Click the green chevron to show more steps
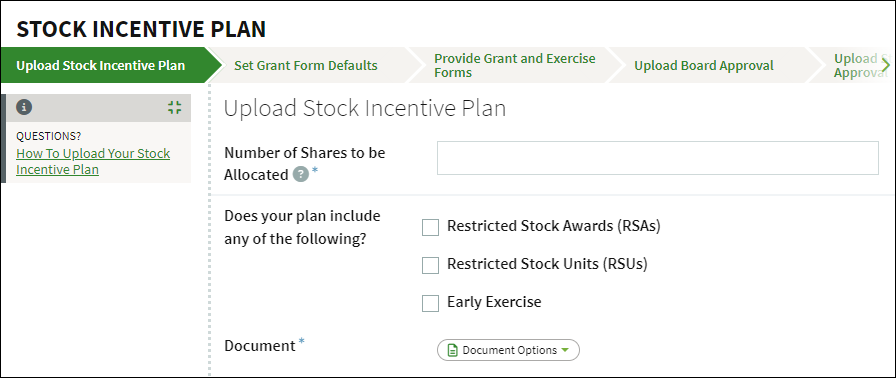The height and width of the screenshot is (378, 896). (885, 65)
